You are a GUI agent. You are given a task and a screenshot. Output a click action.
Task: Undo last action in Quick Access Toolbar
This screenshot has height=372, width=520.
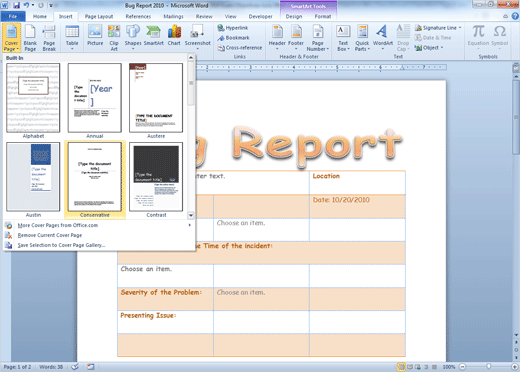[26, 5]
